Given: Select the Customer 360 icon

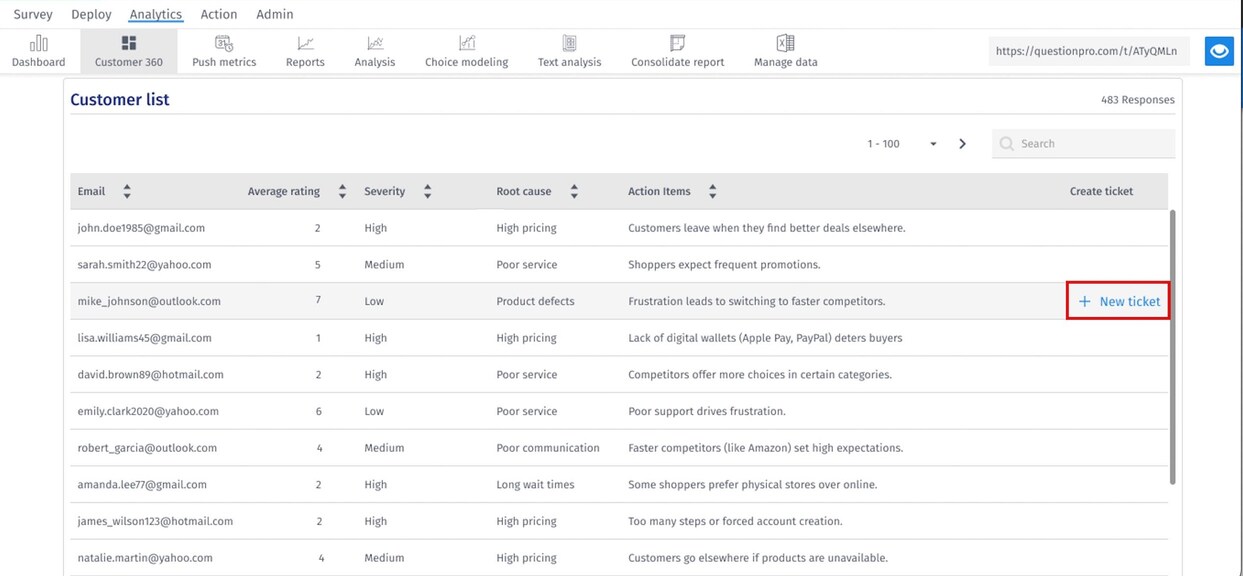Looking at the screenshot, I should pos(128,43).
